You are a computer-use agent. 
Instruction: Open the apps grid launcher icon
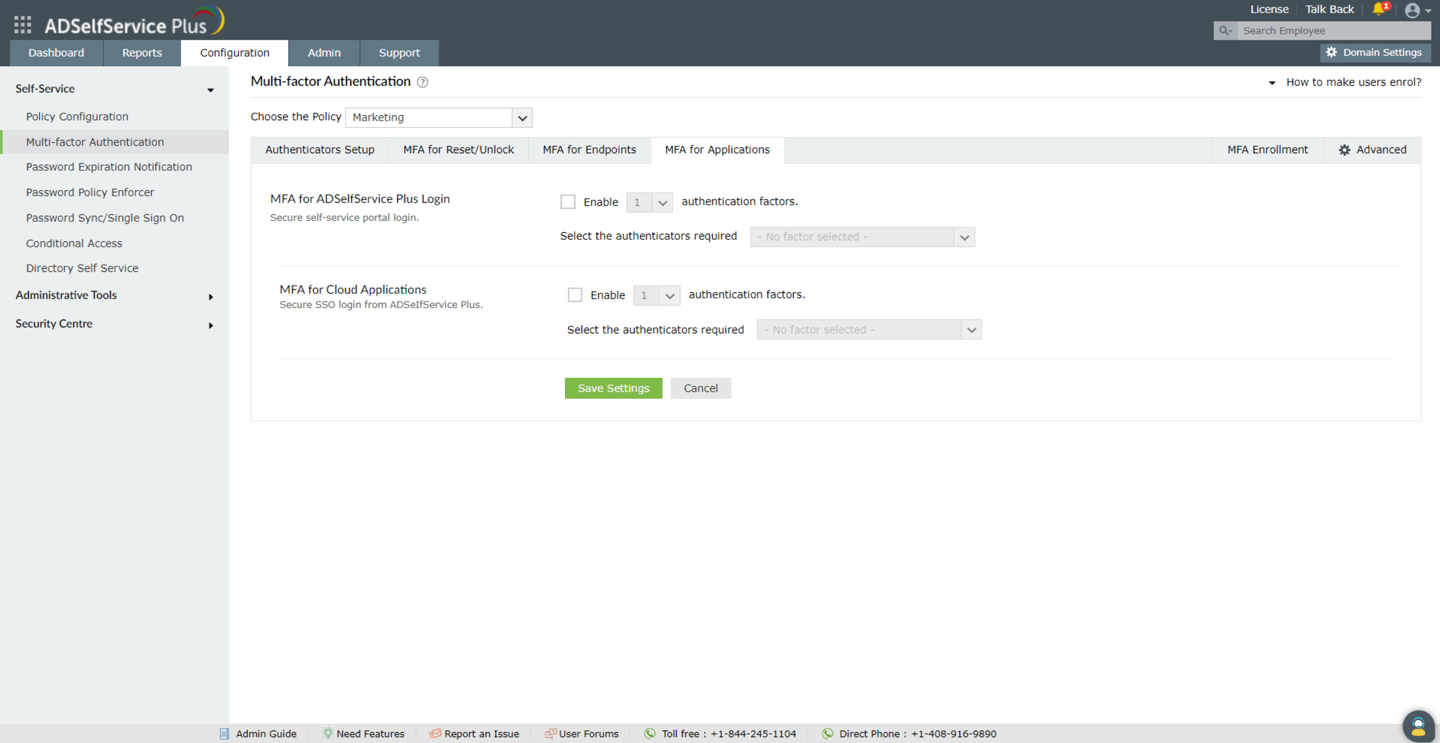click(x=22, y=23)
